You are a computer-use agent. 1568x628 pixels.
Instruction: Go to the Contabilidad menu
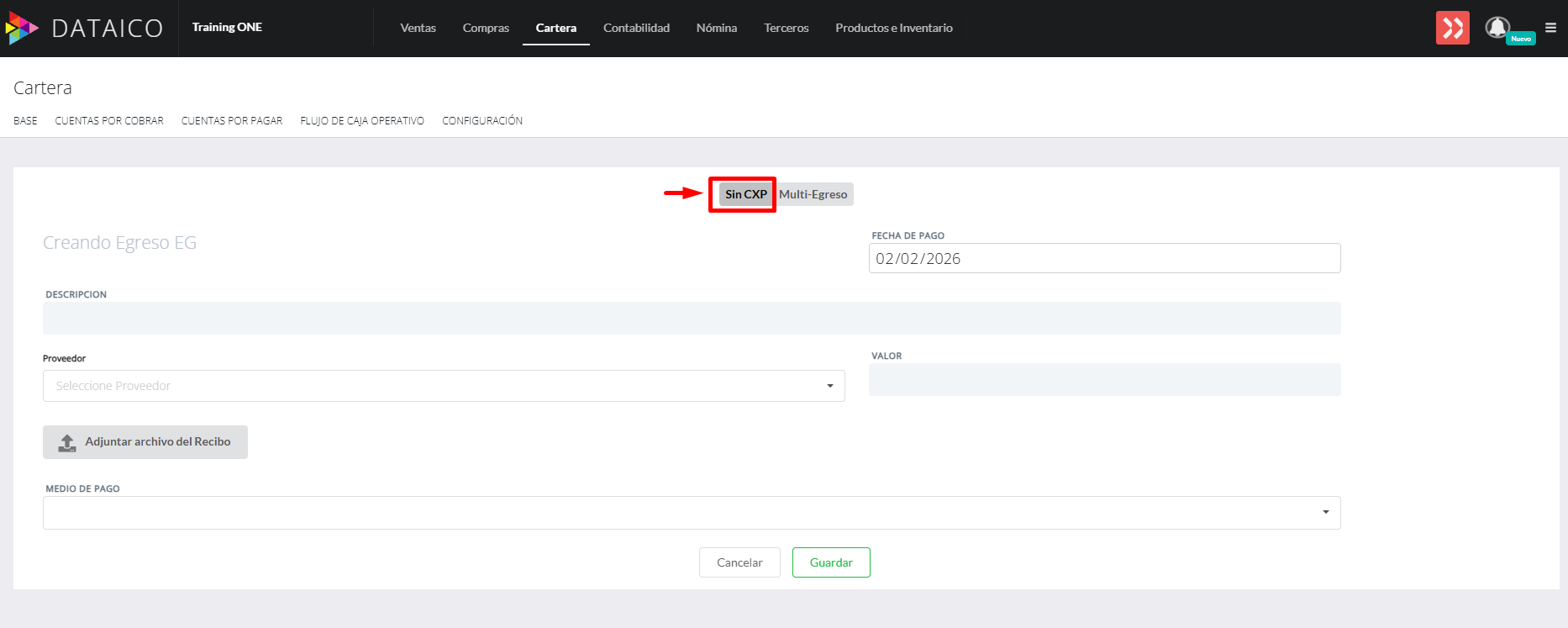click(x=636, y=28)
